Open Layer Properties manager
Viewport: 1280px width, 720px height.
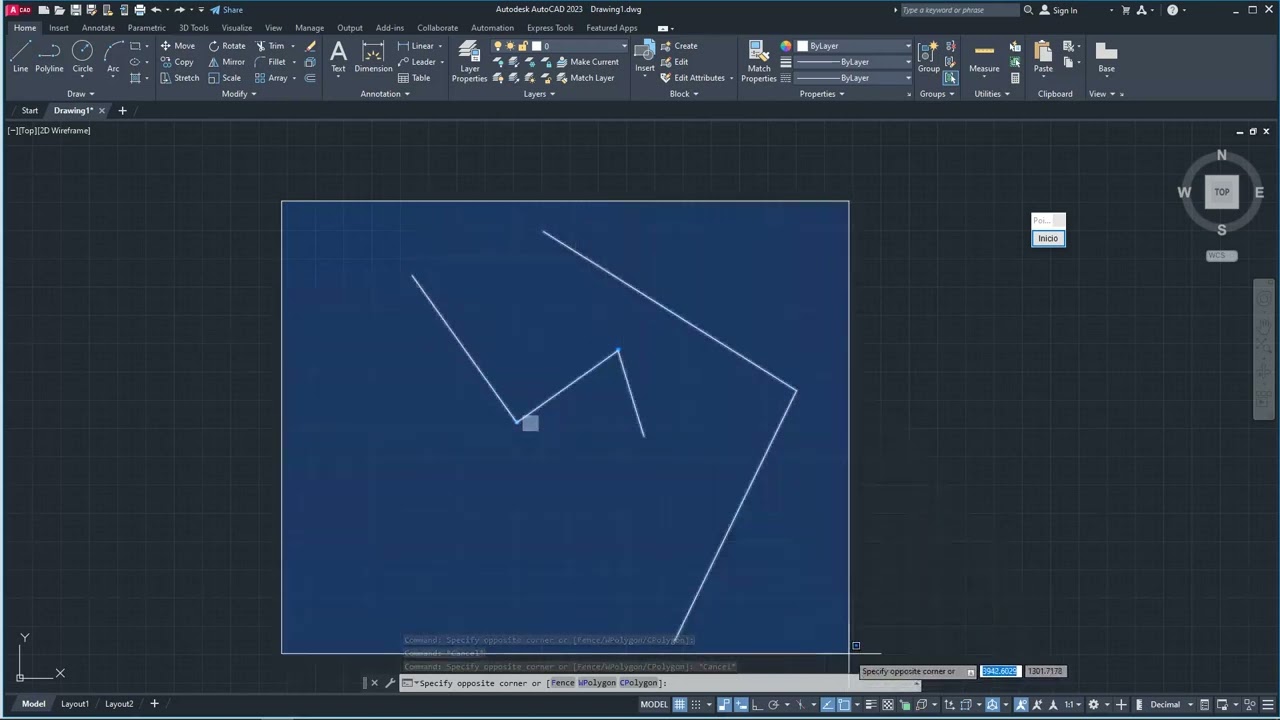[469, 62]
